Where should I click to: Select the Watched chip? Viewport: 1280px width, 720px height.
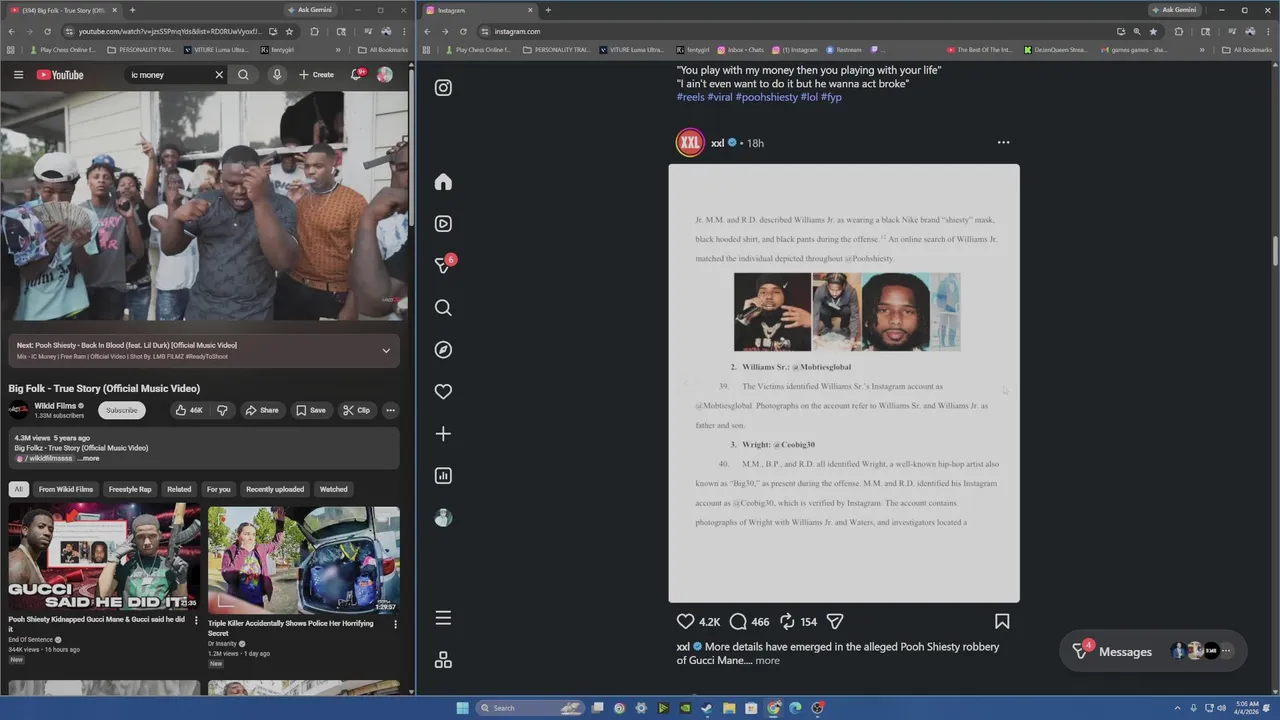[x=334, y=489]
